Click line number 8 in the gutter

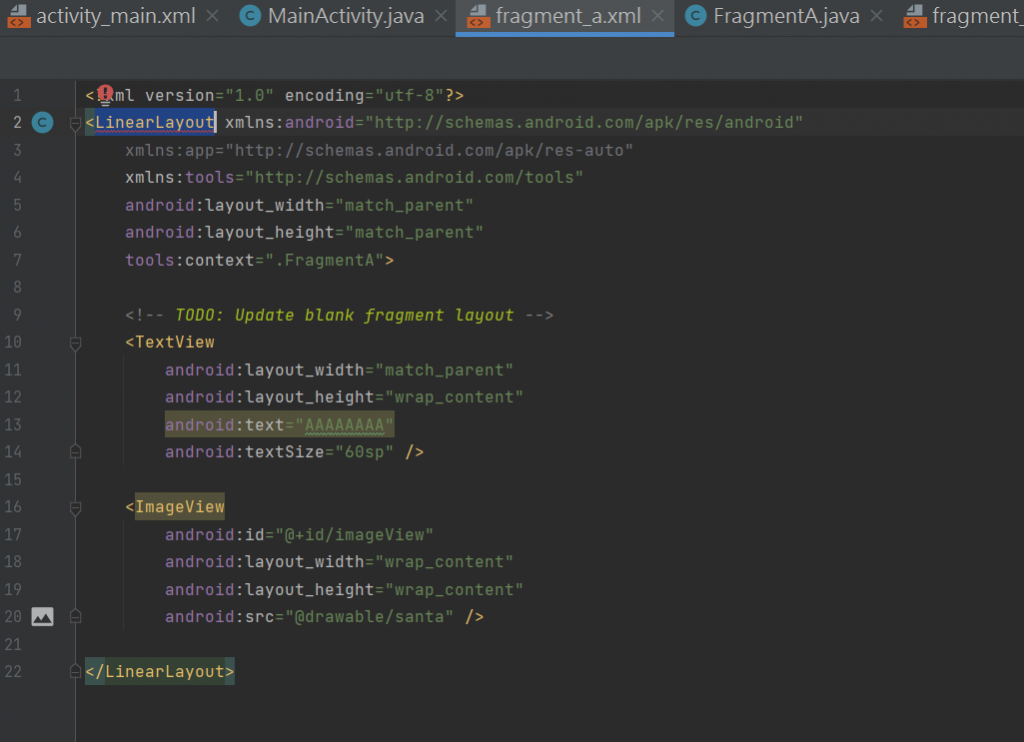coord(18,287)
